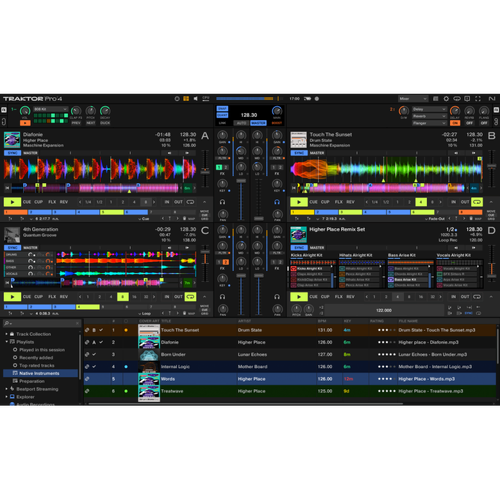Toggle FX assign 1 on channel A

point(219,167)
